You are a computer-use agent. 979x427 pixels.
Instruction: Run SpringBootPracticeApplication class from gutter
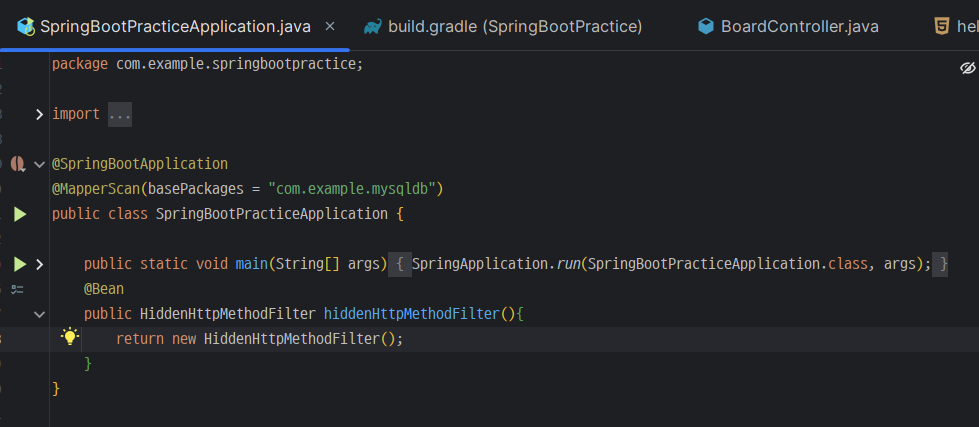[x=20, y=214]
